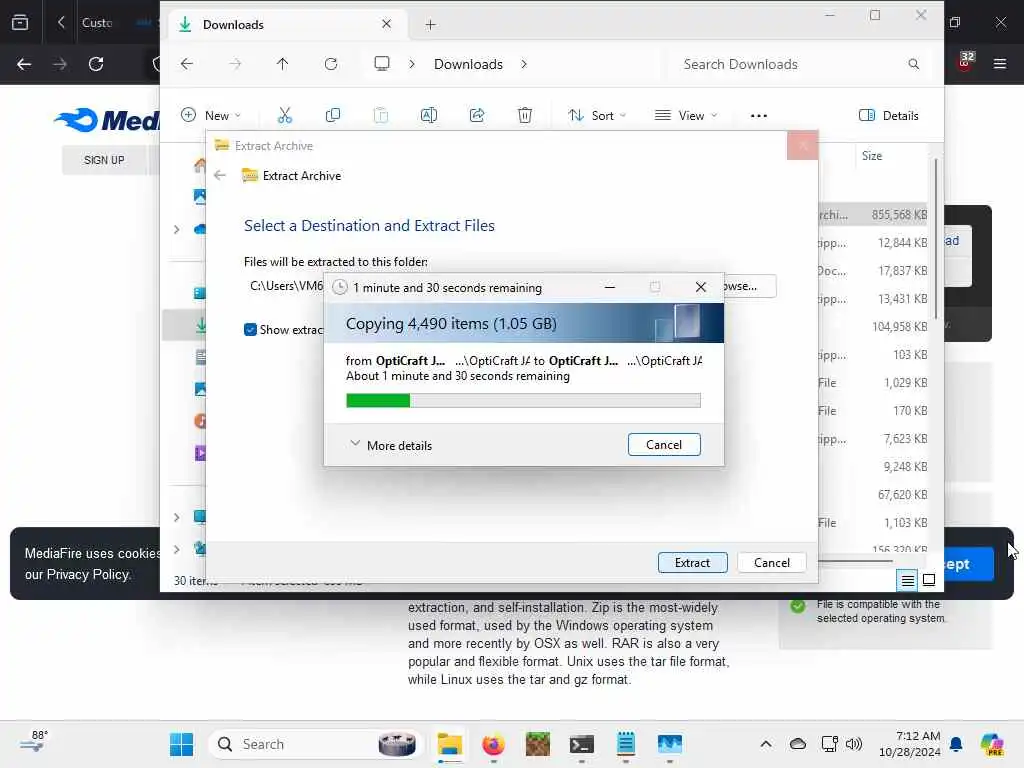Click the Cut scissors icon in Explorer toolbar
The width and height of the screenshot is (1024, 768).
tap(285, 116)
